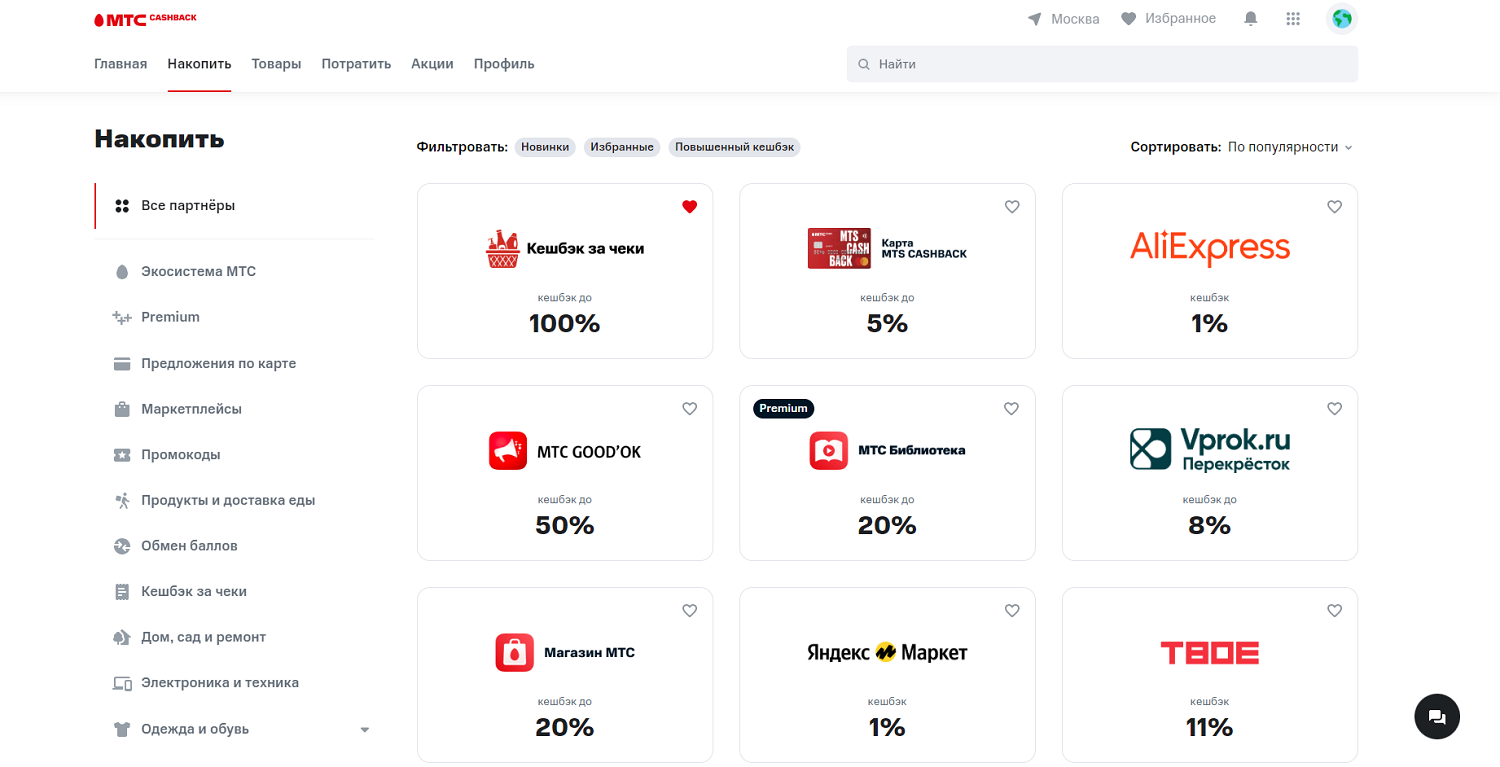Go to the Главная tab
Image resolution: width=1500 pixels, height=767 pixels.
pos(120,64)
